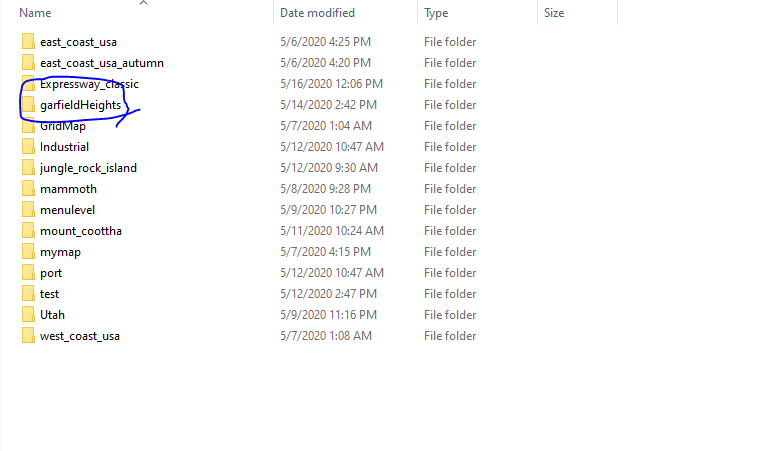Click the Industrial folder icon
The width and height of the screenshot is (781, 451).
28,147
